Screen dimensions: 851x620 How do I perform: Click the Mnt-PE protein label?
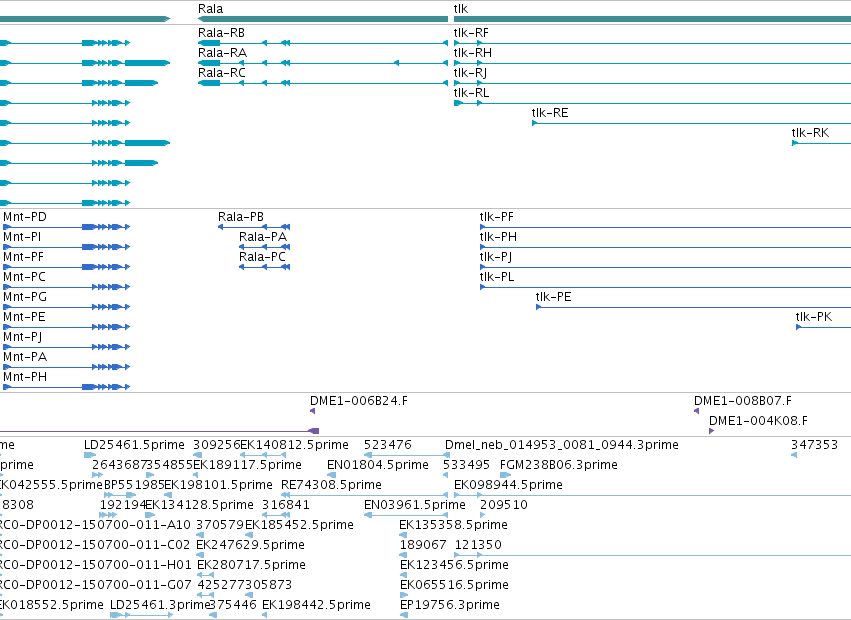pos(24,318)
